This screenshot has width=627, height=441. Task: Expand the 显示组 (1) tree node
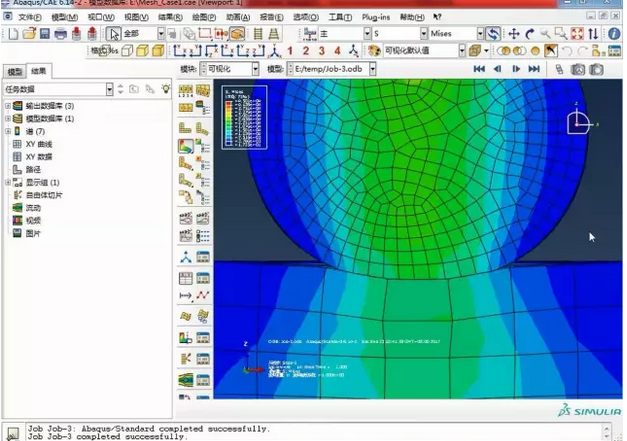(8, 183)
